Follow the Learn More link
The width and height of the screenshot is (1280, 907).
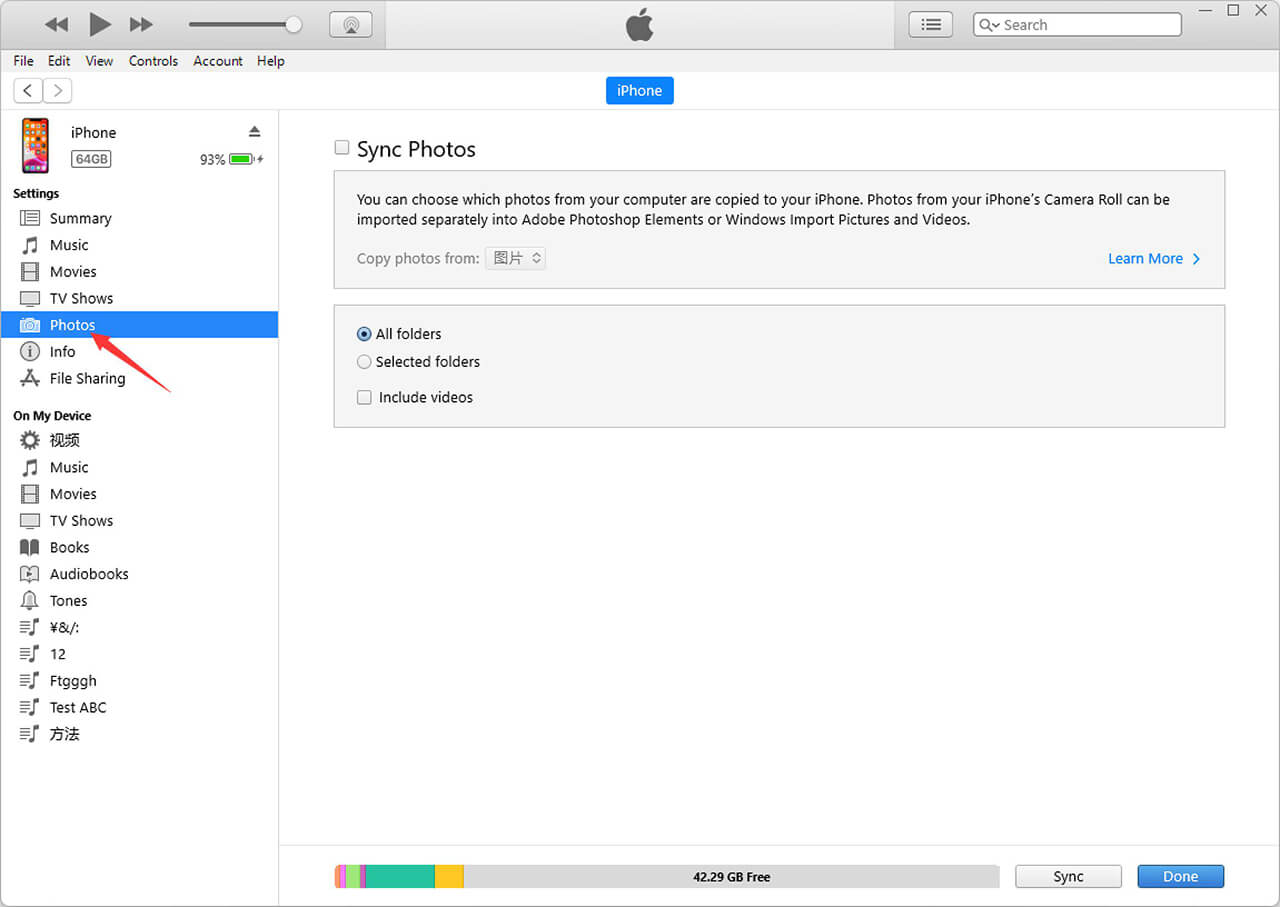(x=1154, y=258)
